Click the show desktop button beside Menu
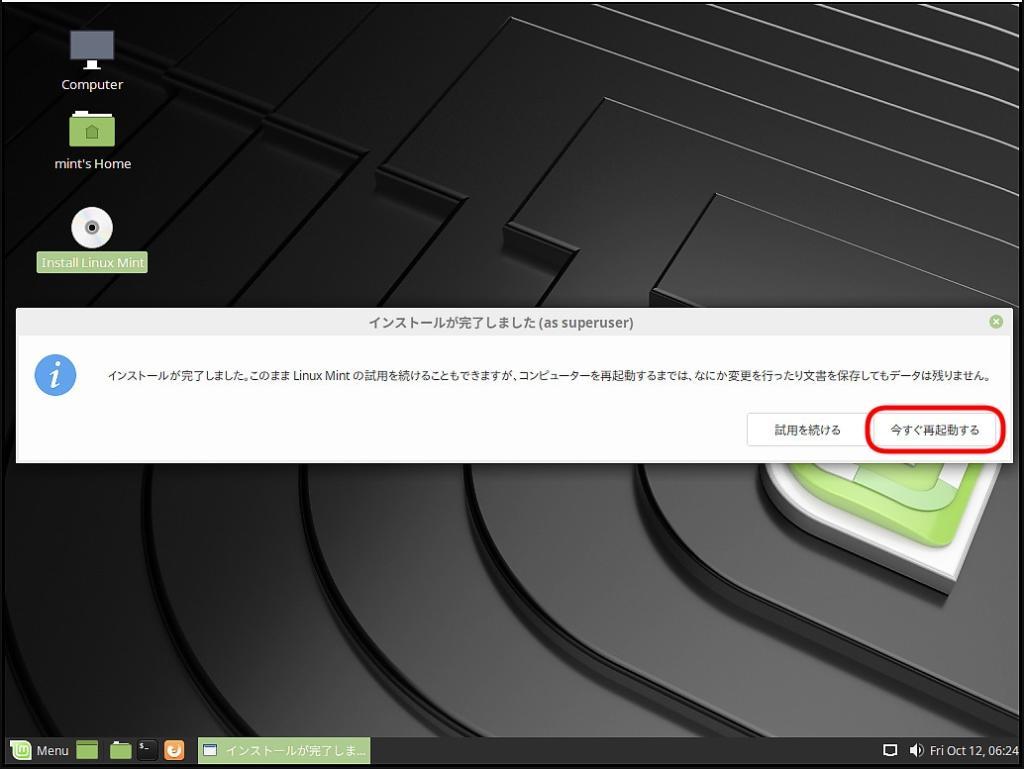 [x=86, y=750]
